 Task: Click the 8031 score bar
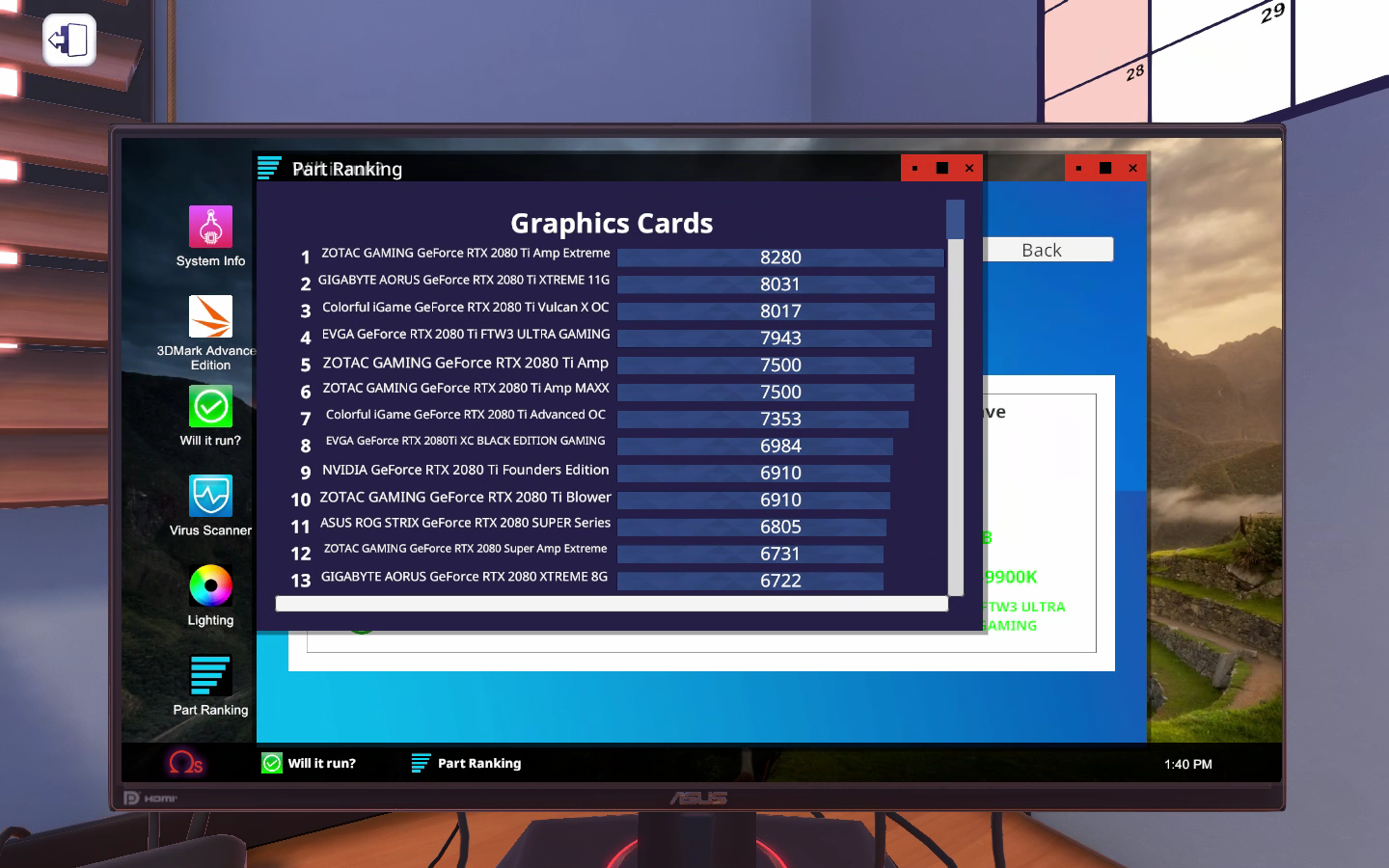(776, 285)
